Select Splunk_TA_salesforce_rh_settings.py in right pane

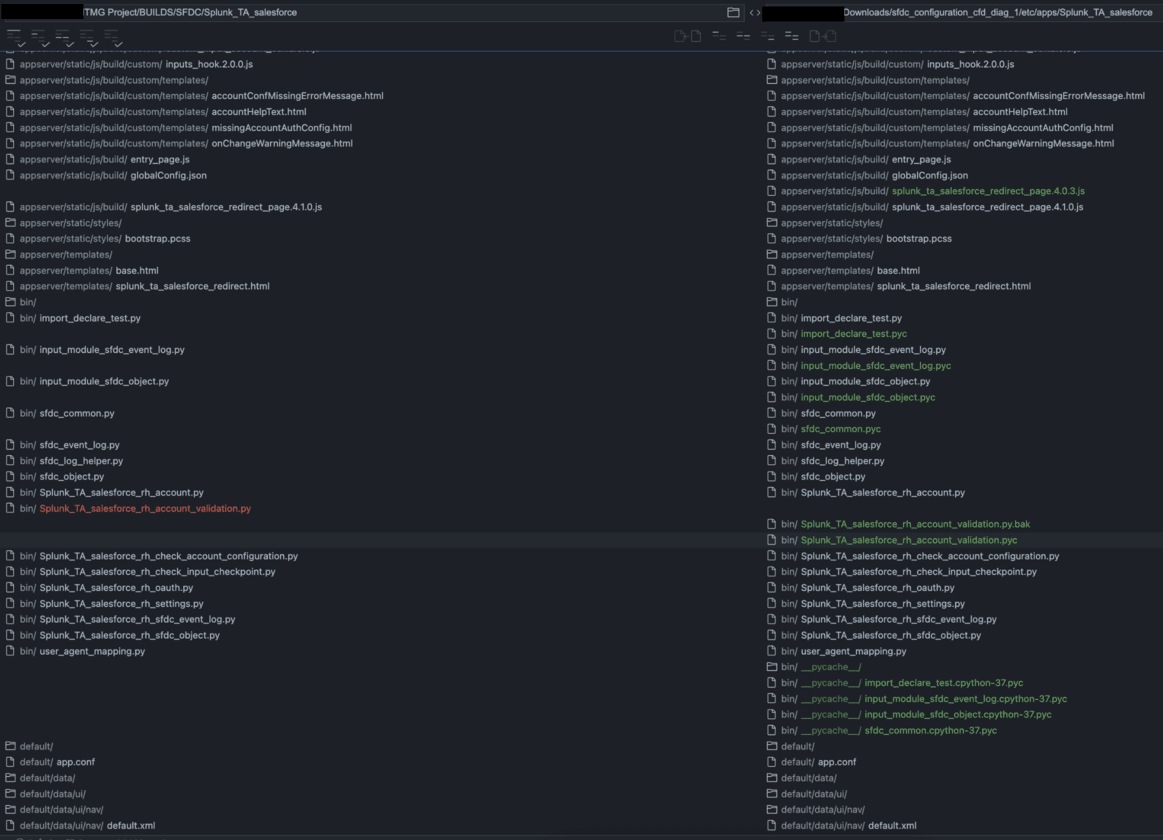(x=883, y=604)
